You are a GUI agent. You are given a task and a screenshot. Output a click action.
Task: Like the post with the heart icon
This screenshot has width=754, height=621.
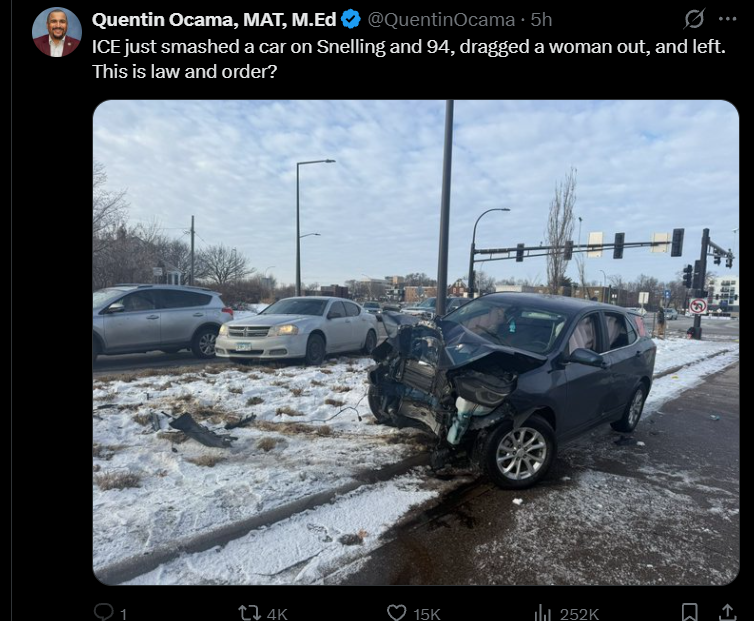397,613
